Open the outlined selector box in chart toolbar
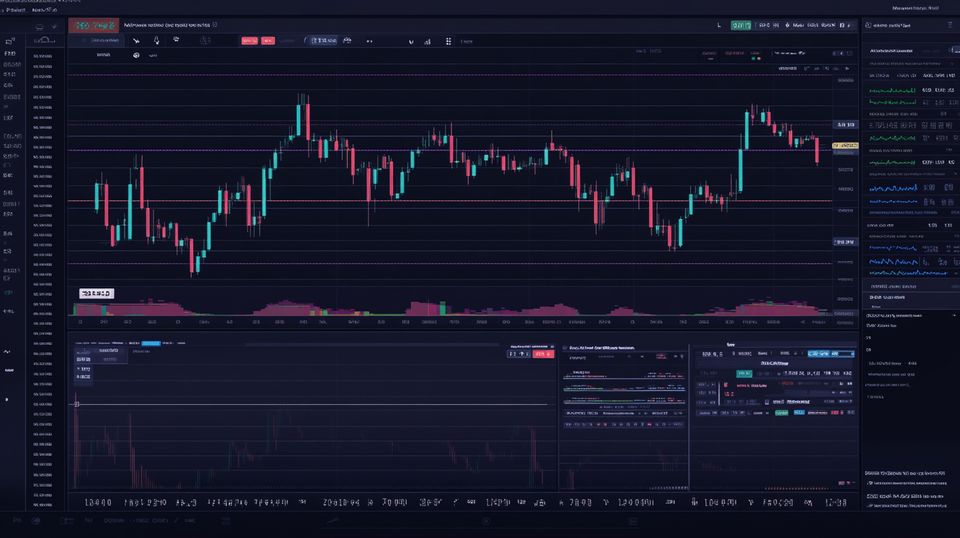Image resolution: width=960 pixels, height=538 pixels. point(322,41)
